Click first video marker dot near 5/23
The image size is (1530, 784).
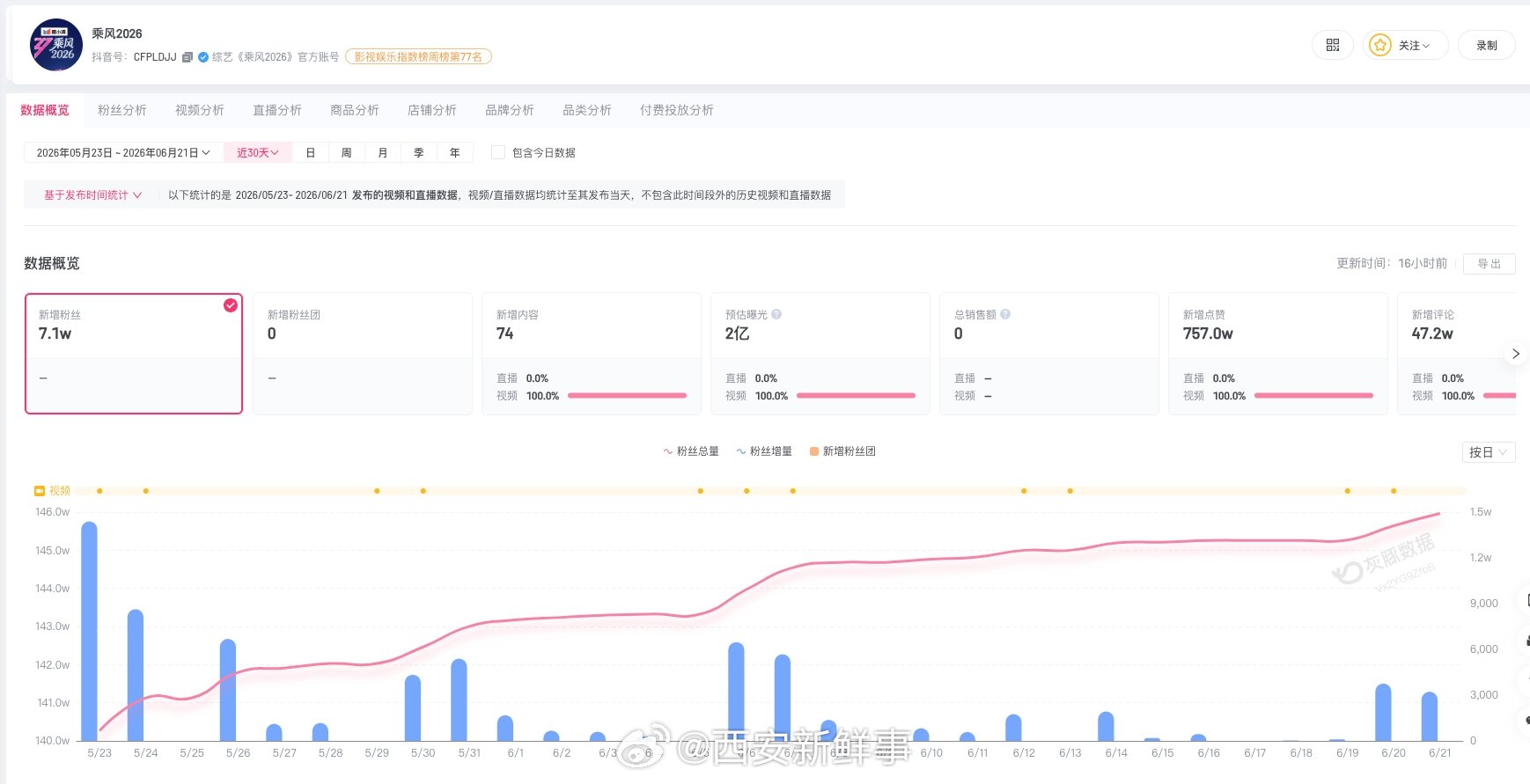[99, 491]
